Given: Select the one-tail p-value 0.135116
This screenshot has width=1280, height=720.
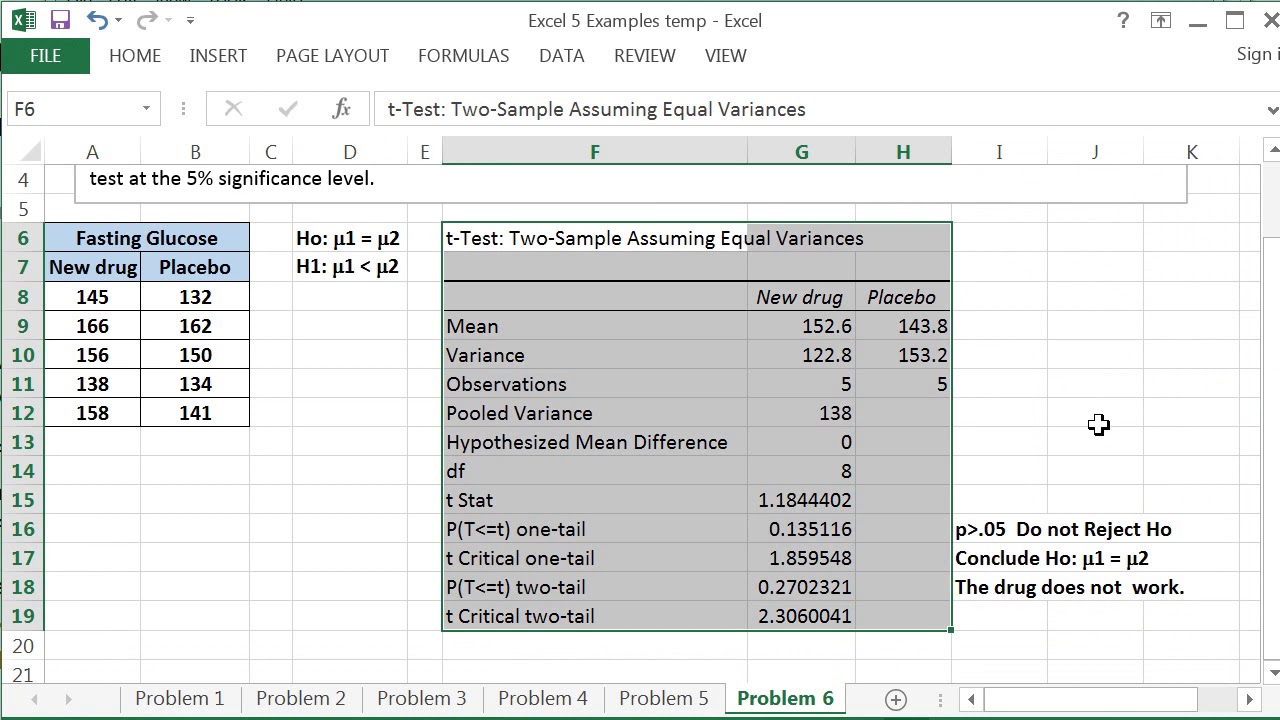Looking at the screenshot, I should (802, 529).
